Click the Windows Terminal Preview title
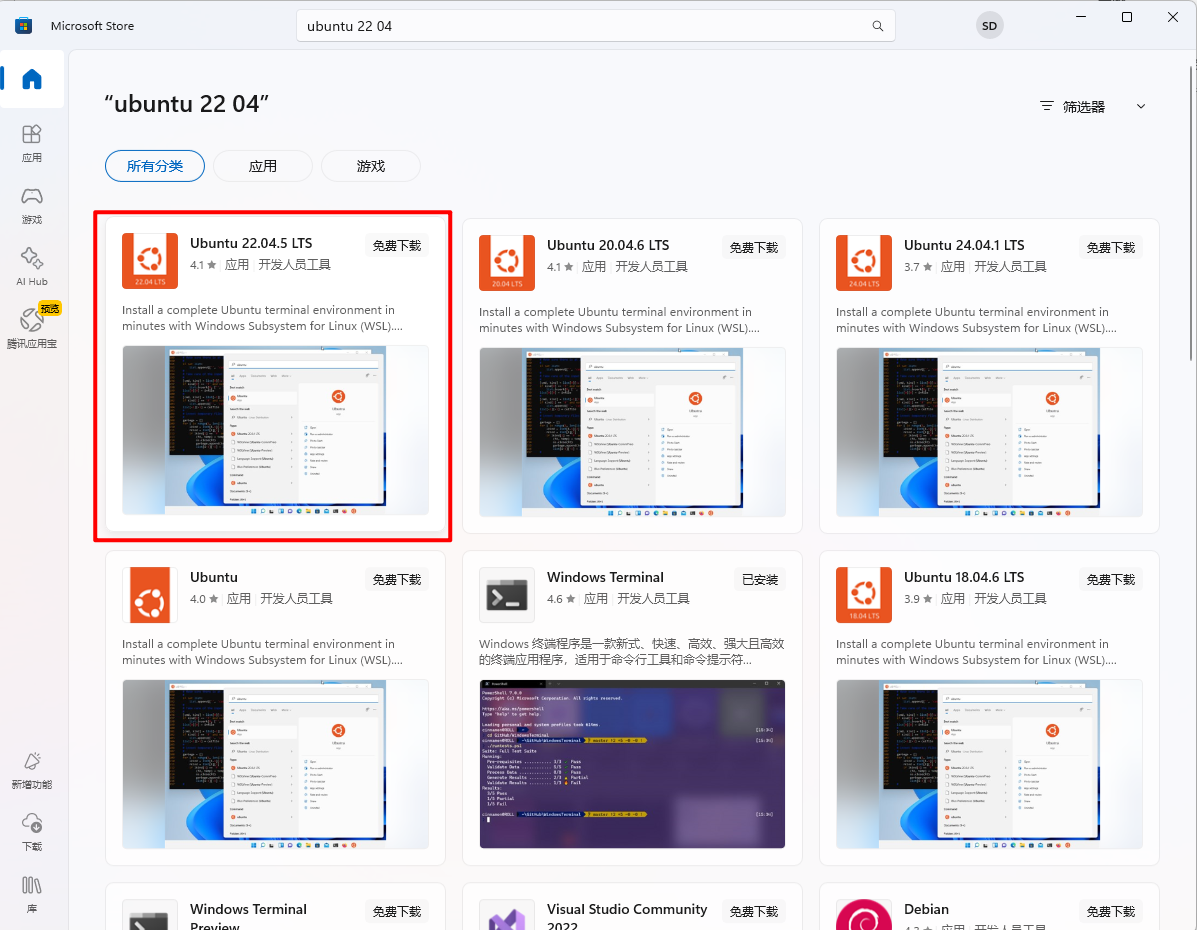 pos(248,916)
